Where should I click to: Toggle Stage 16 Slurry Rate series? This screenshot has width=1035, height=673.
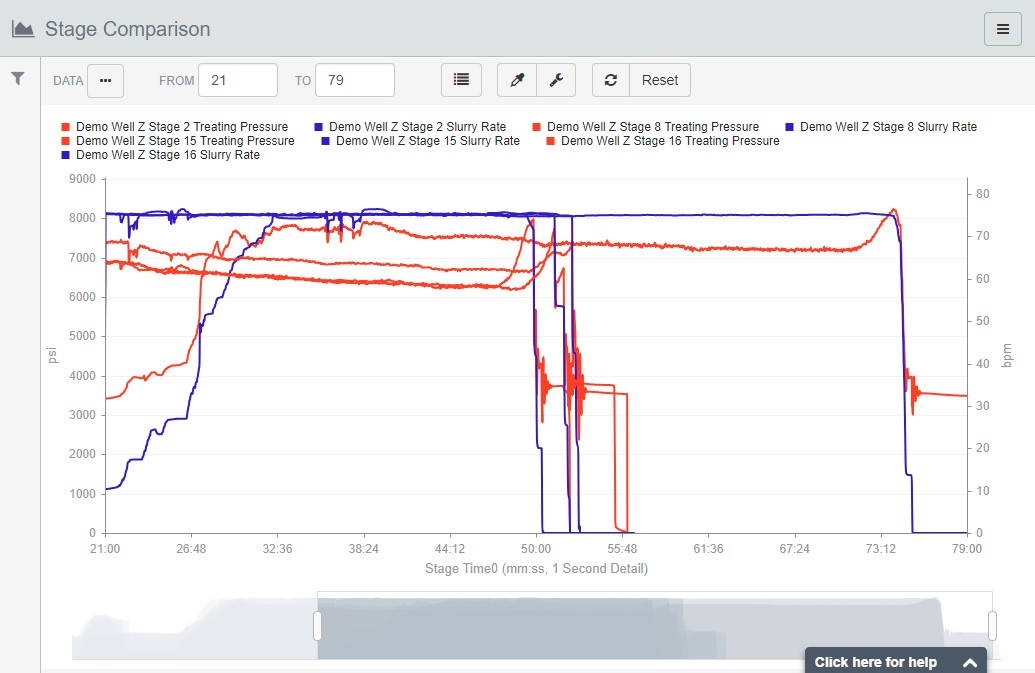pos(160,155)
